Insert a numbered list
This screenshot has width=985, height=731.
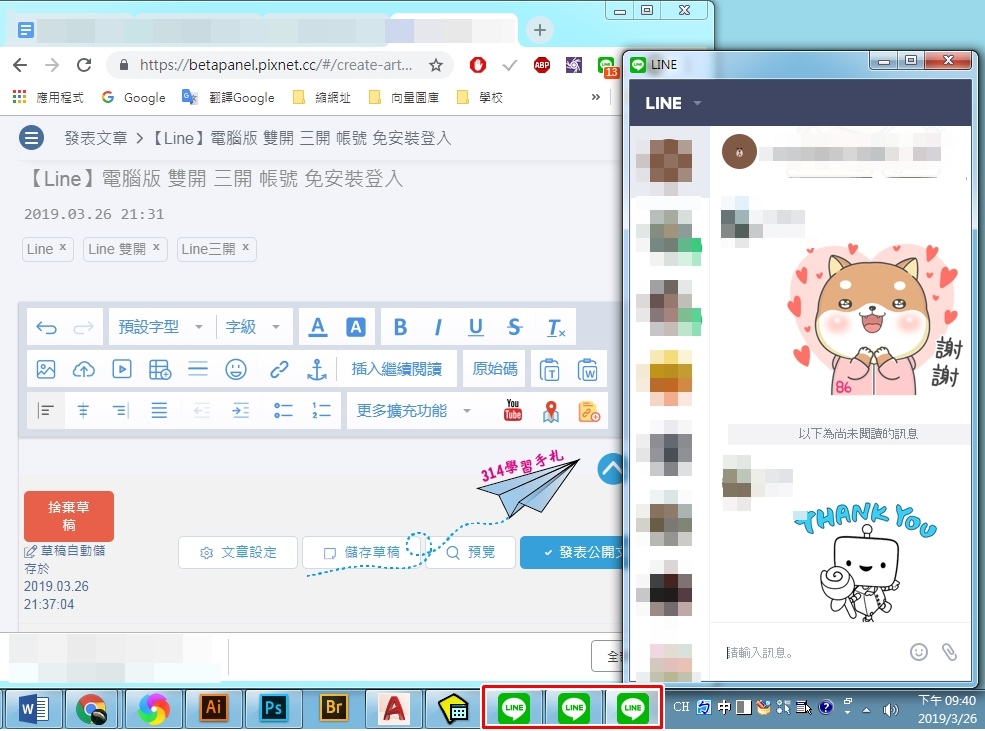[321, 411]
